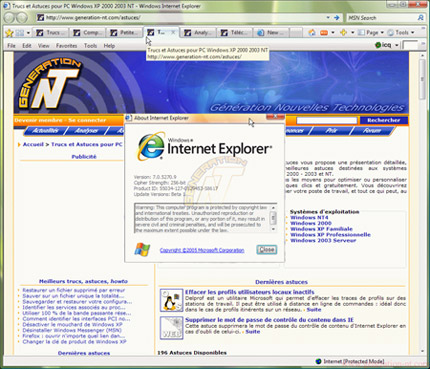Open the View menu
Image resolution: width=430 pixels, height=369 pixels.
(43, 46)
